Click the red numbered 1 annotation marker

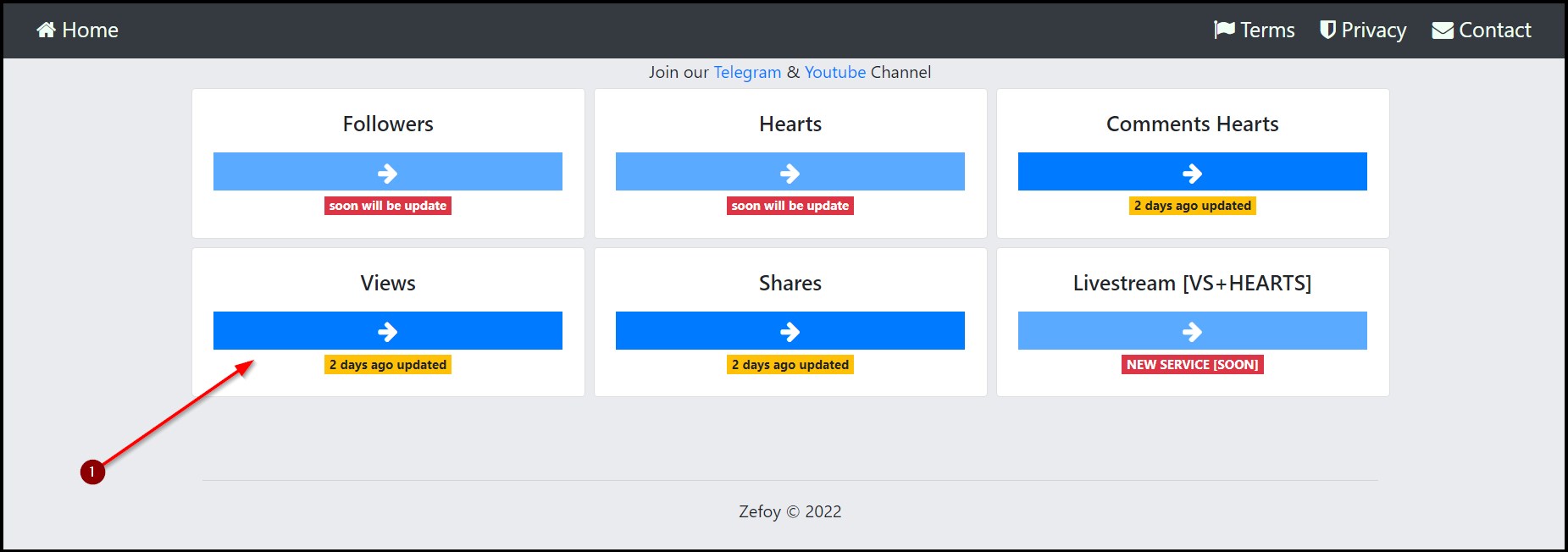tap(92, 472)
